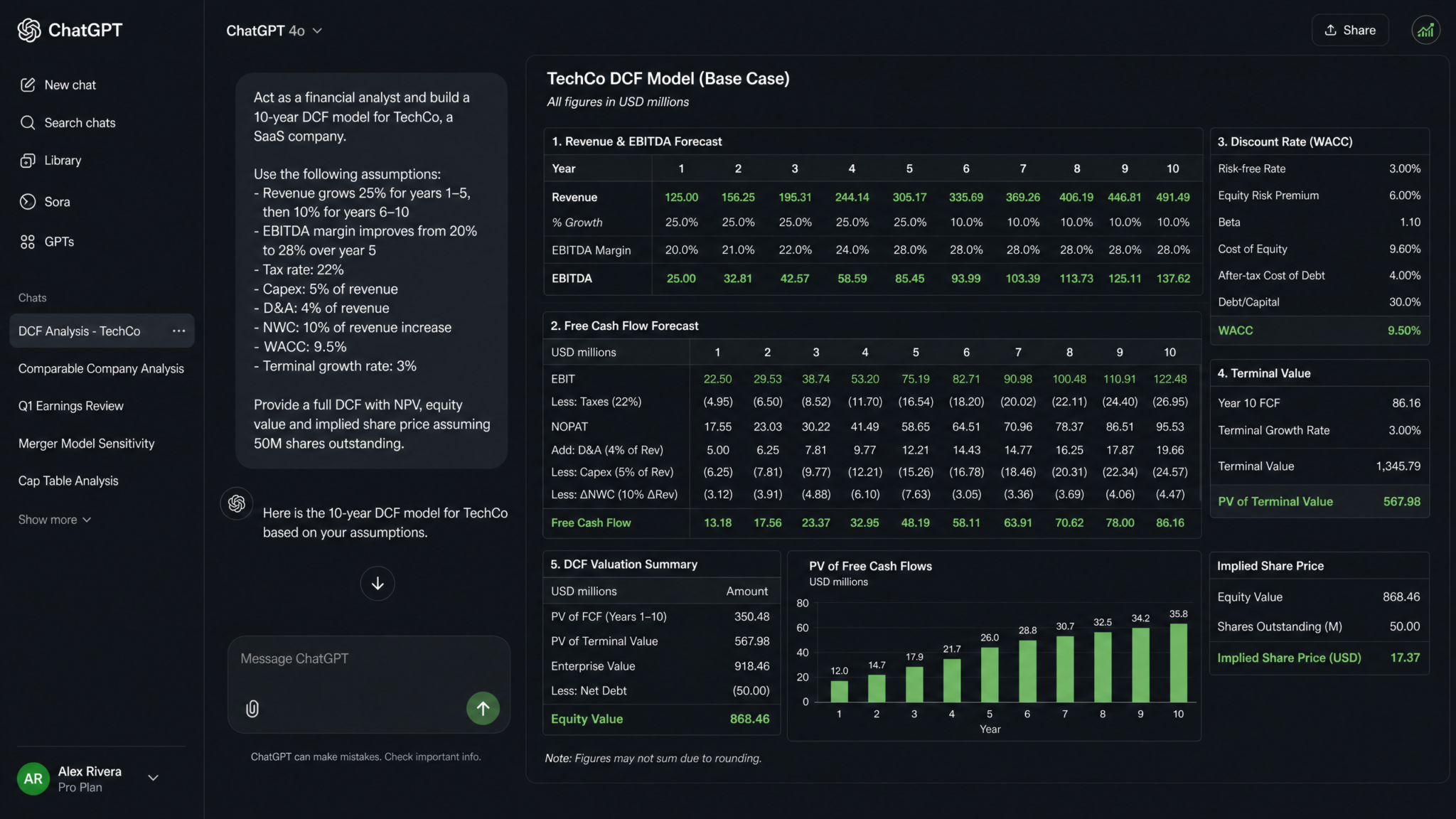Click the user prompt message bubble
Viewport: 1456px width, 819px height.
point(372,270)
